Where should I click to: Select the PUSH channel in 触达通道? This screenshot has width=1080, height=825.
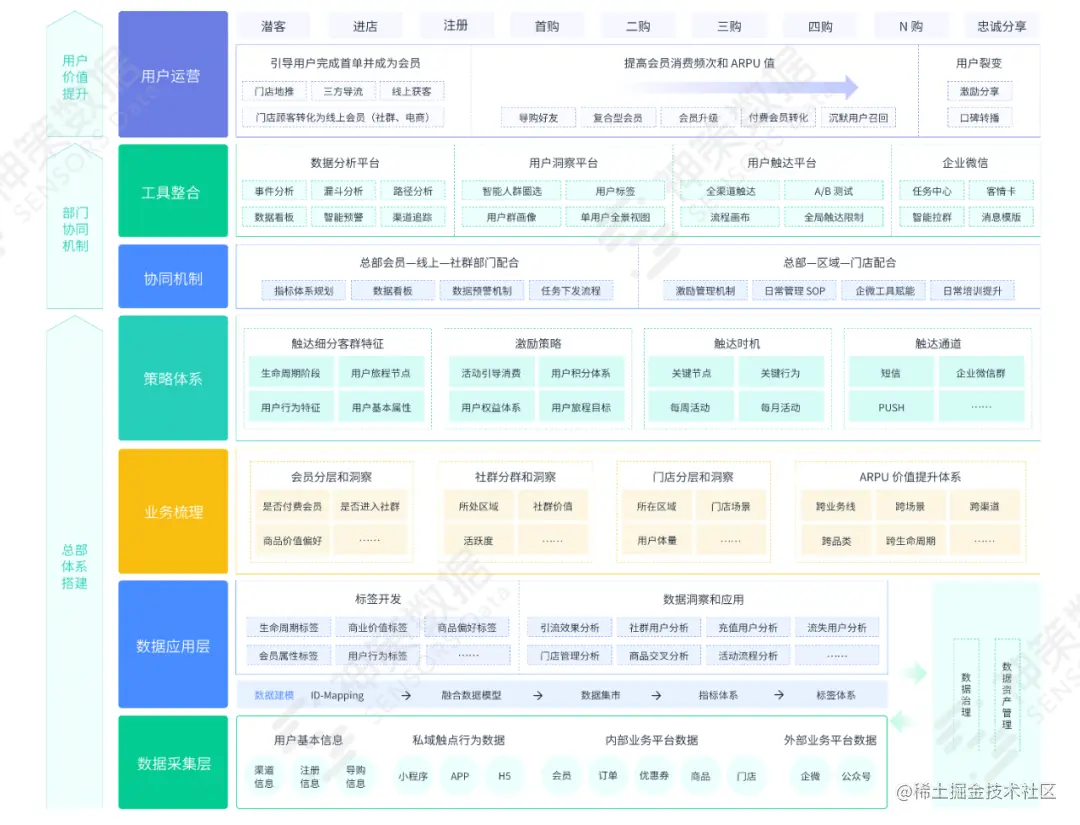tap(889, 406)
